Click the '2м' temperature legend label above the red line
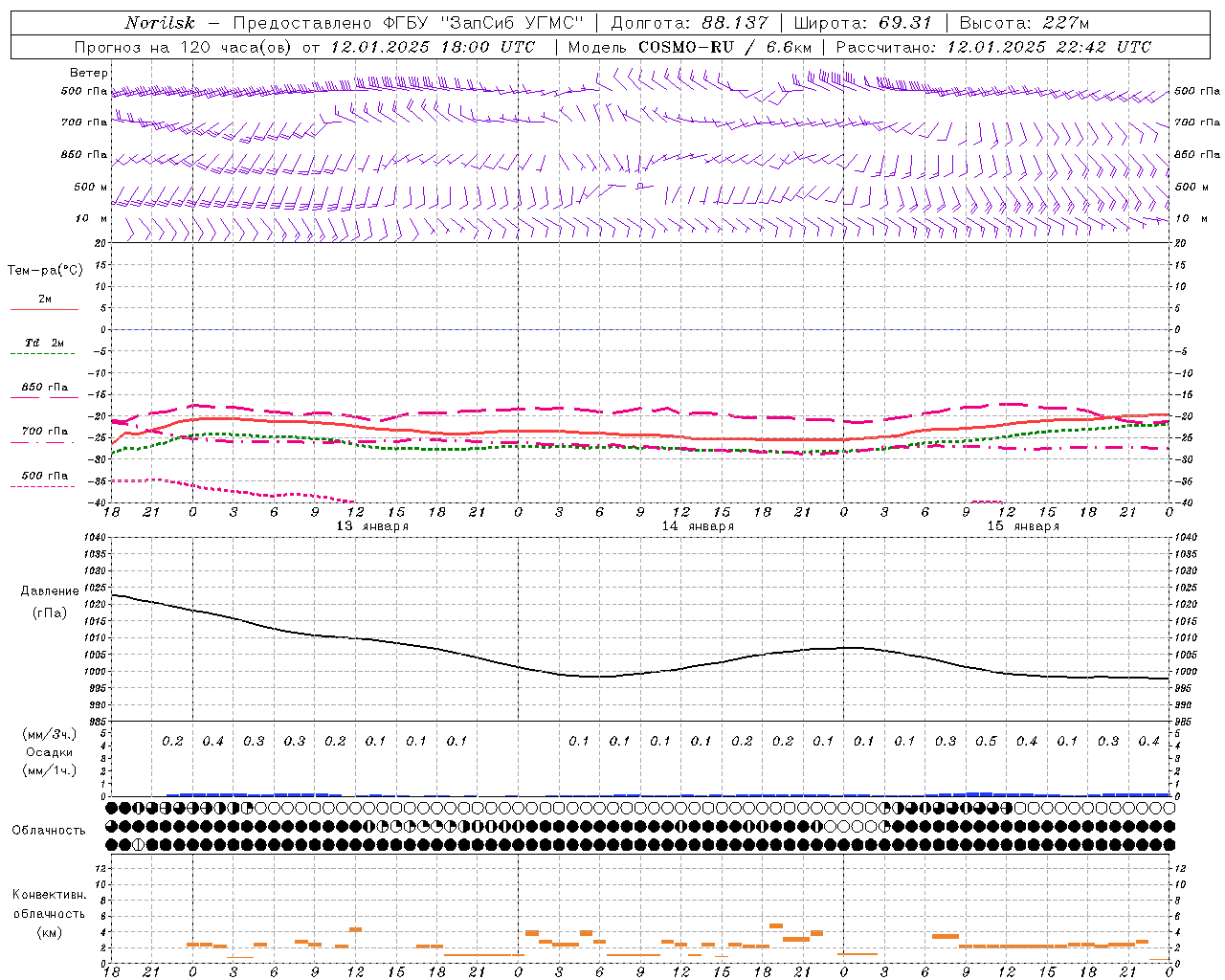Viewport: 1225px width, 980px height. click(45, 299)
